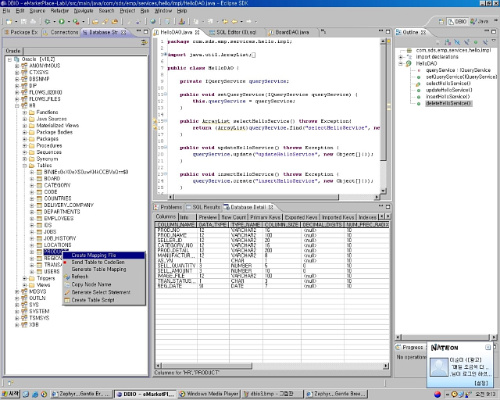The width and height of the screenshot is (500, 400).
Task: Choose Copy Node Name in context menu
Action: coord(104,285)
